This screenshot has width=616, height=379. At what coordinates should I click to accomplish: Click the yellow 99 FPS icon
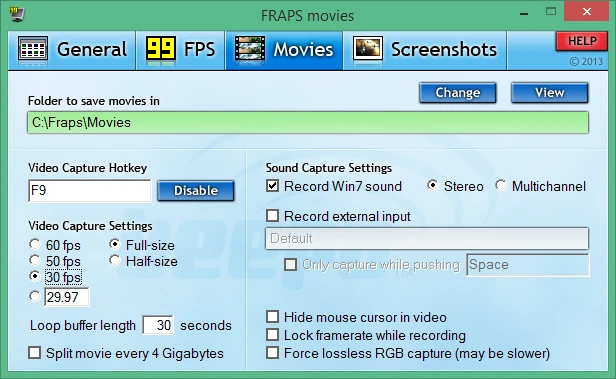click(x=160, y=49)
